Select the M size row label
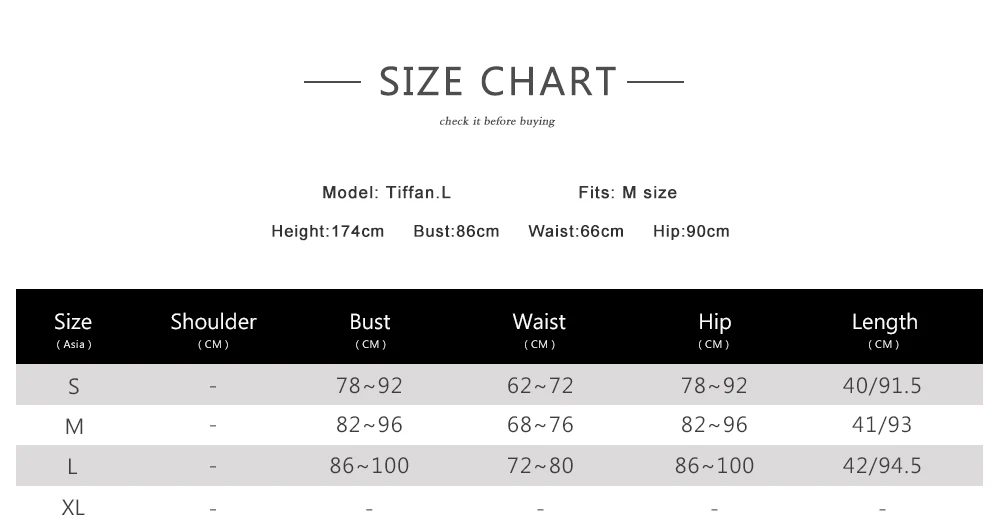The image size is (1000, 529). (x=73, y=426)
